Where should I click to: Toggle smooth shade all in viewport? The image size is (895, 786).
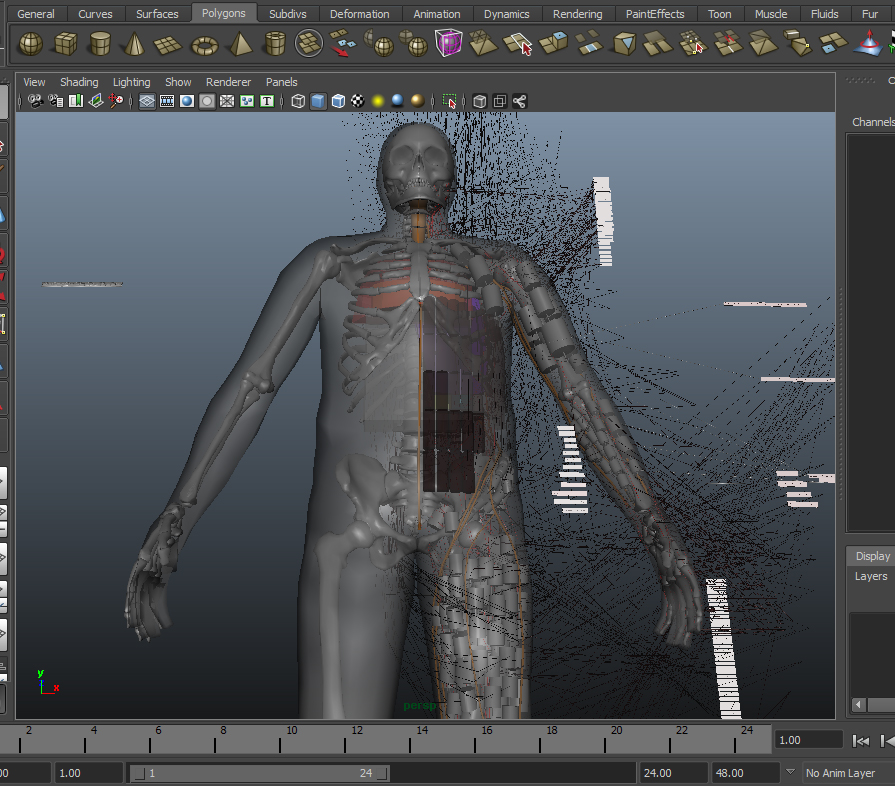click(318, 101)
